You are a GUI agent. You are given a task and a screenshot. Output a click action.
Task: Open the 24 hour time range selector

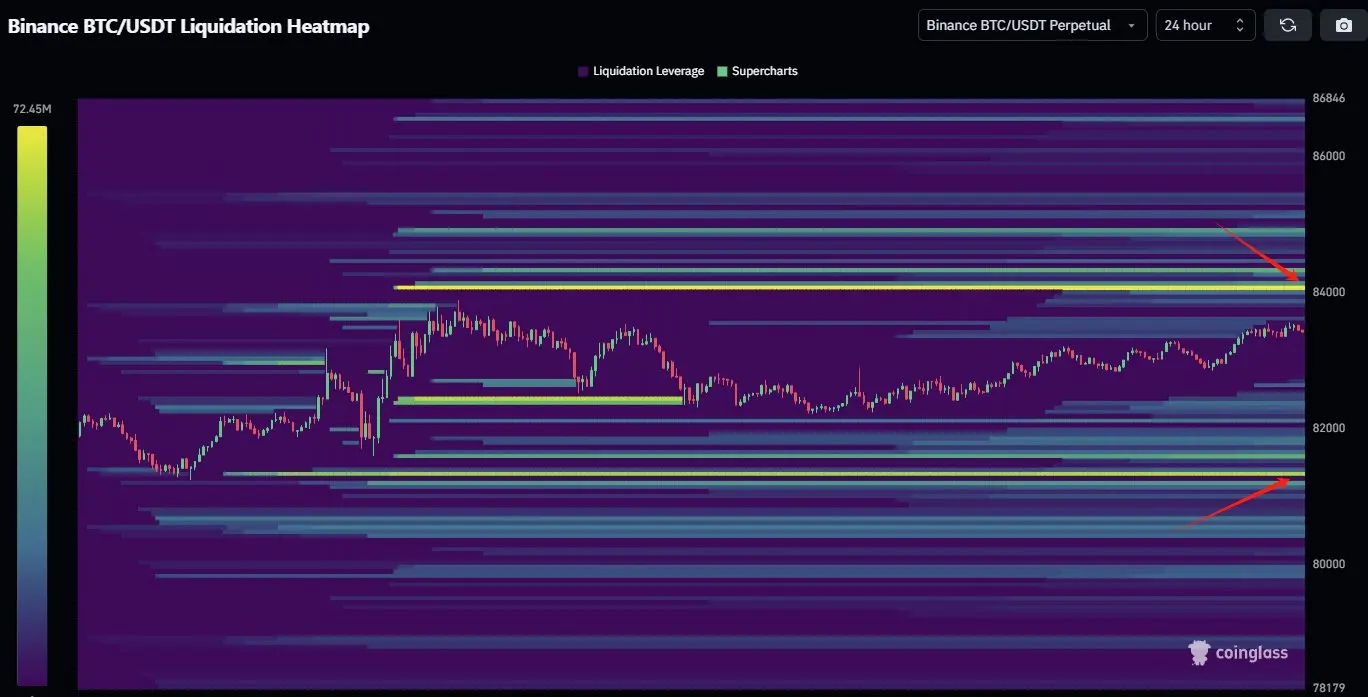(1206, 25)
